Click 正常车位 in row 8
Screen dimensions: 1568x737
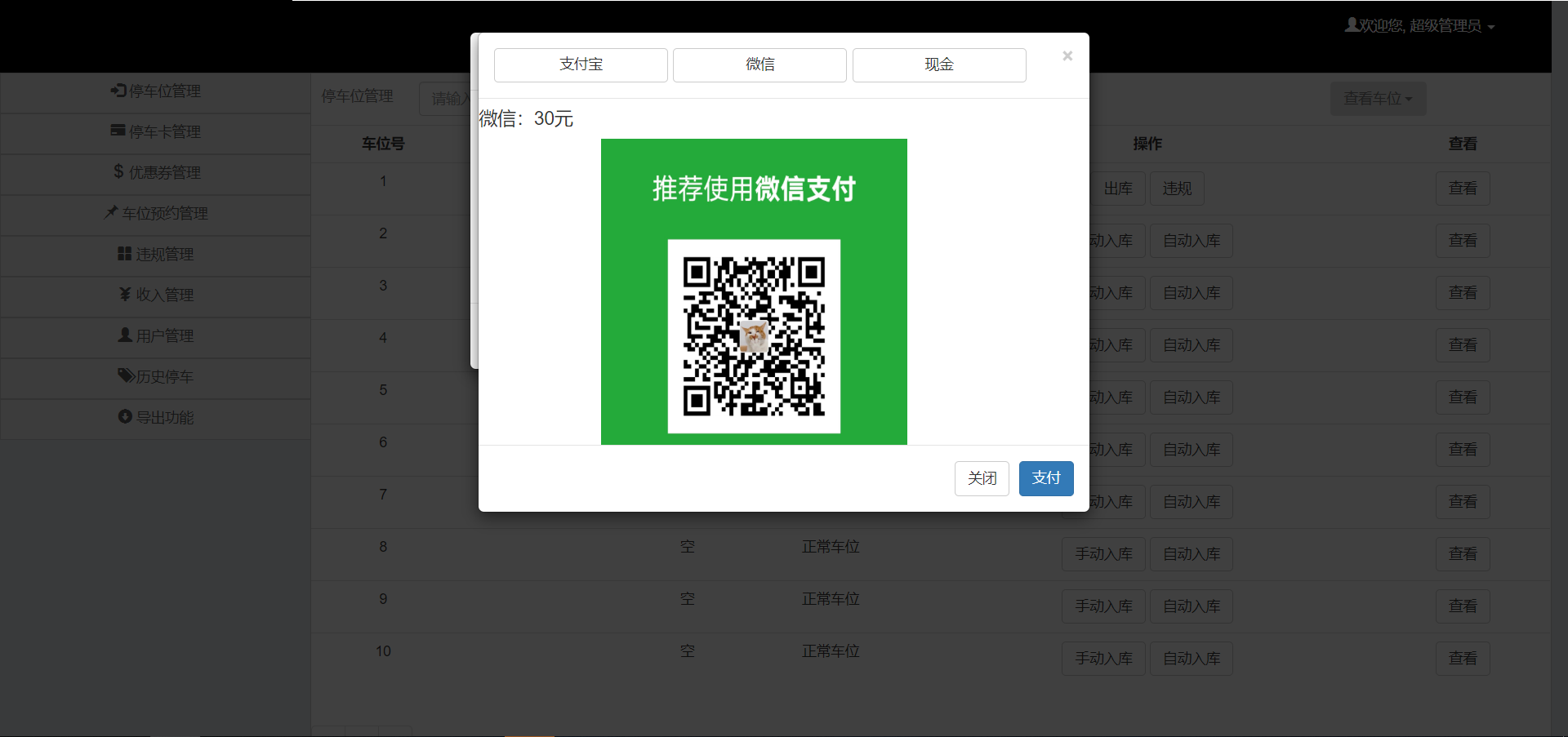click(x=831, y=547)
